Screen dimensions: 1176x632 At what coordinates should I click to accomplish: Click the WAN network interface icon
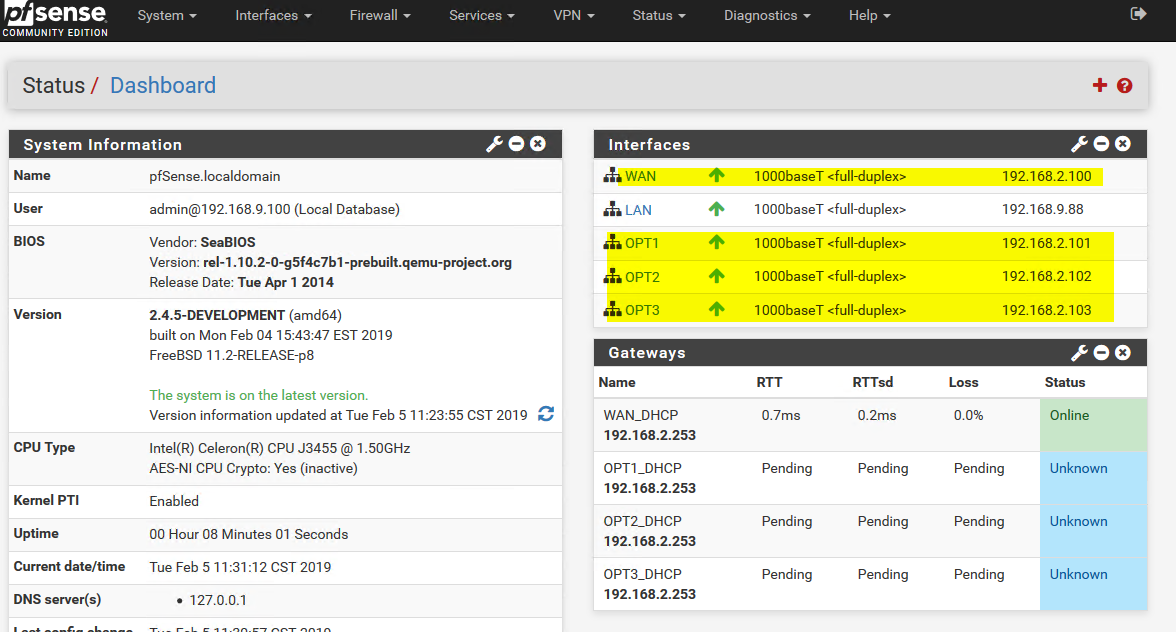point(612,175)
